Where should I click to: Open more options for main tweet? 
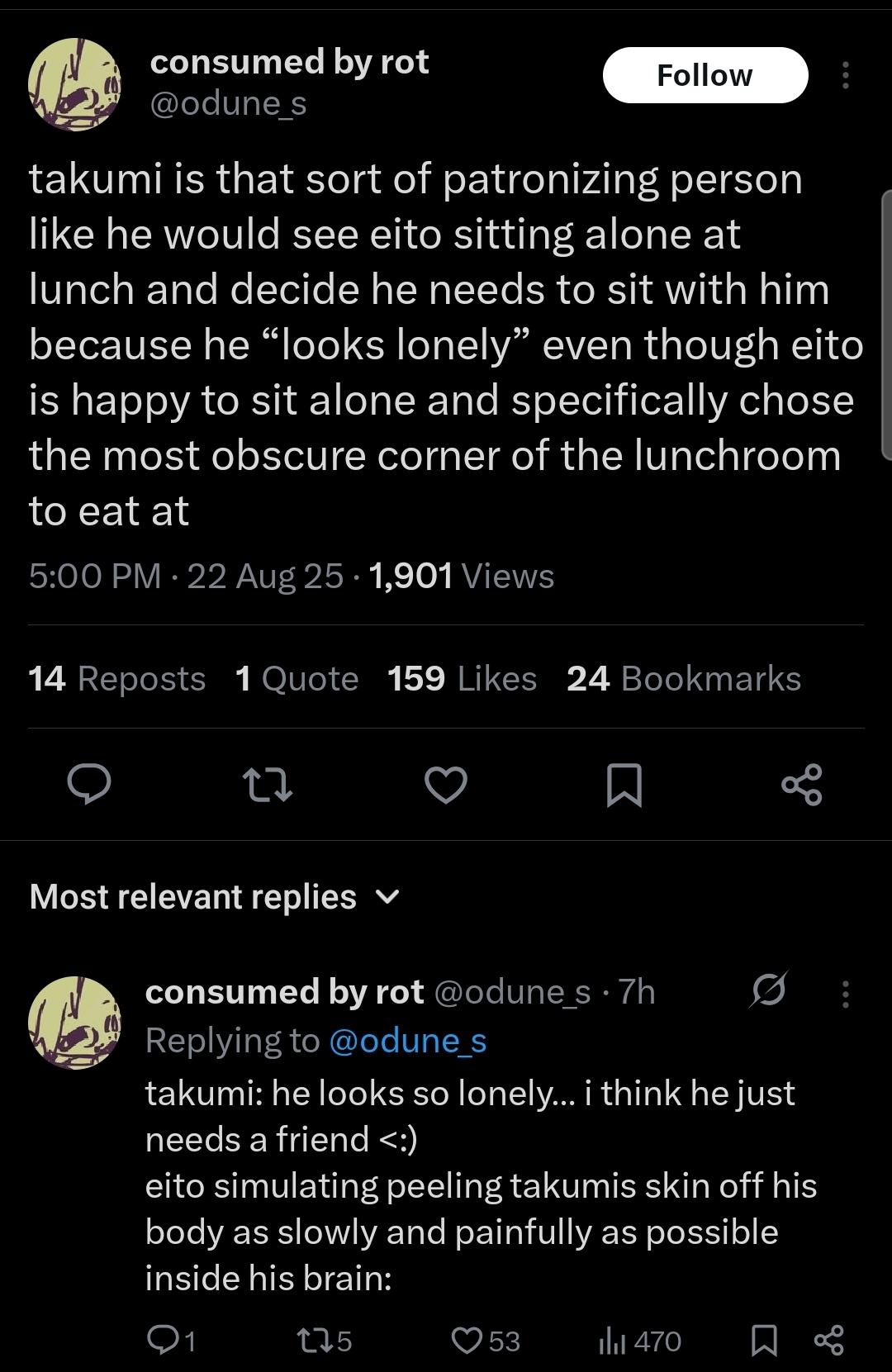tap(845, 75)
